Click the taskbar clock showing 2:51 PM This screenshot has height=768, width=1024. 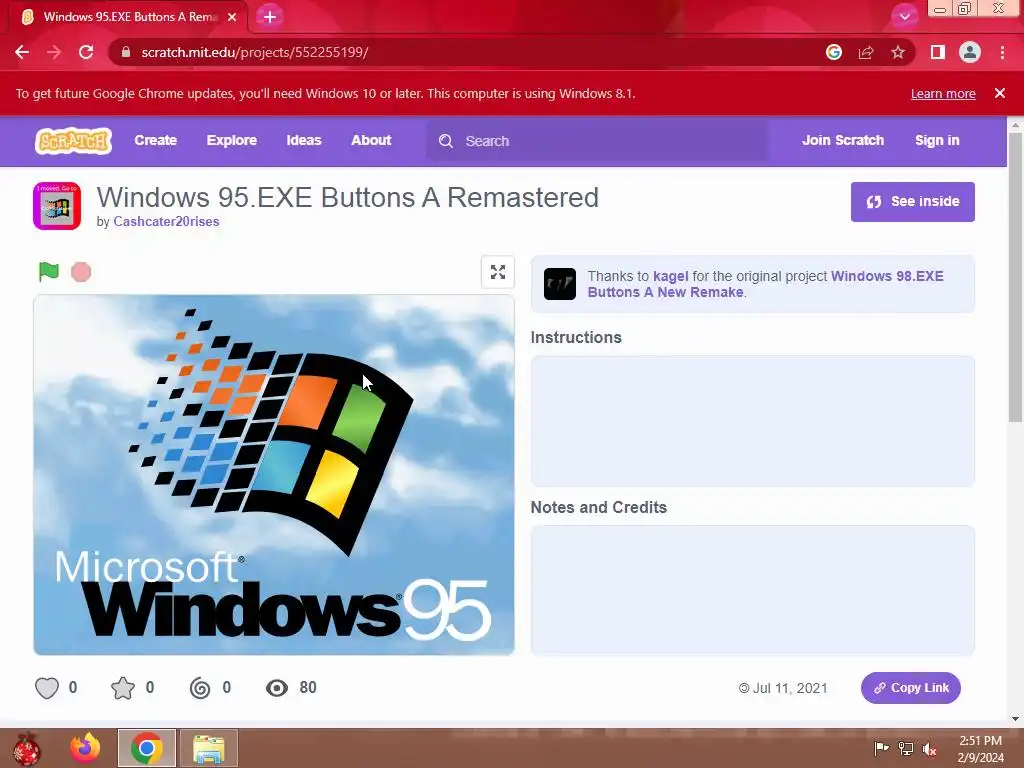pos(980,748)
